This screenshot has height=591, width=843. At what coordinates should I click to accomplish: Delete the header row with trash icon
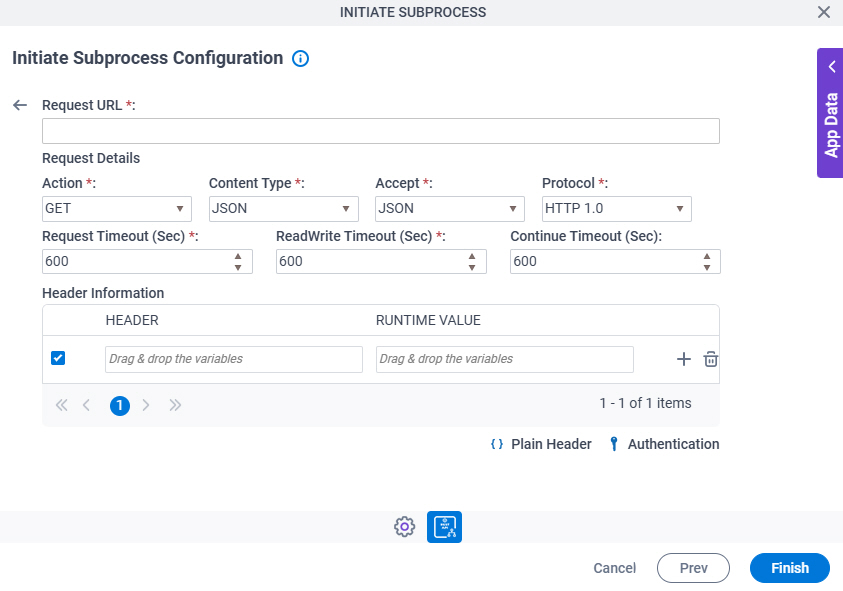(x=711, y=359)
